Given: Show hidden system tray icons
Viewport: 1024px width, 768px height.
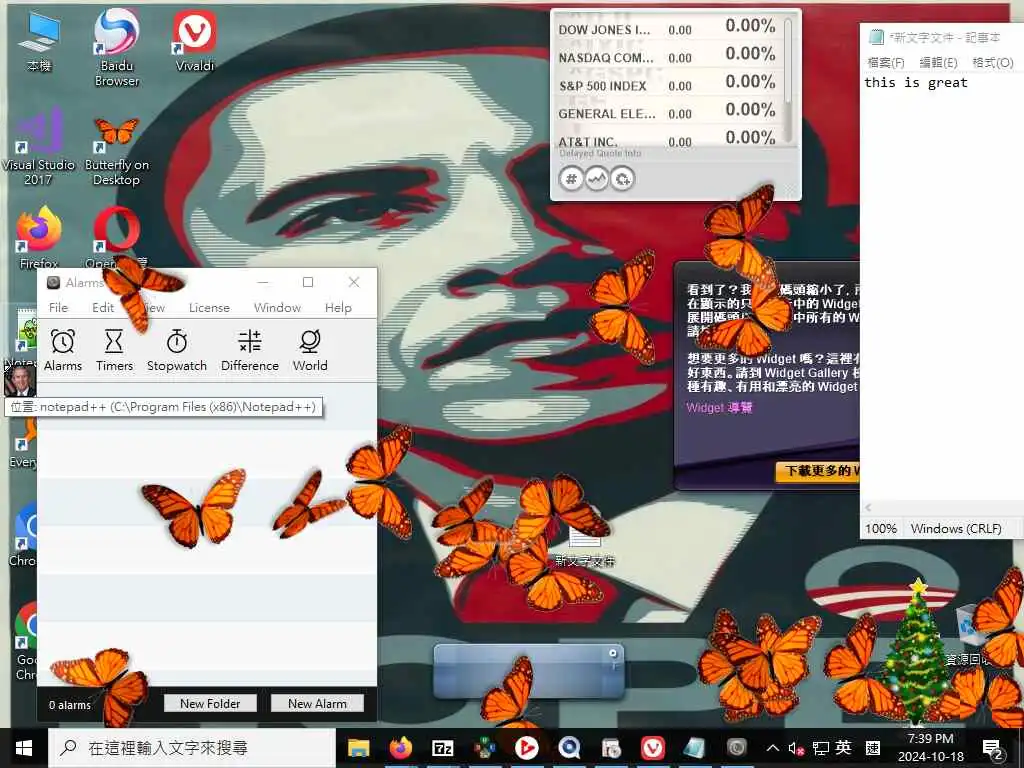Looking at the screenshot, I should click(x=773, y=748).
